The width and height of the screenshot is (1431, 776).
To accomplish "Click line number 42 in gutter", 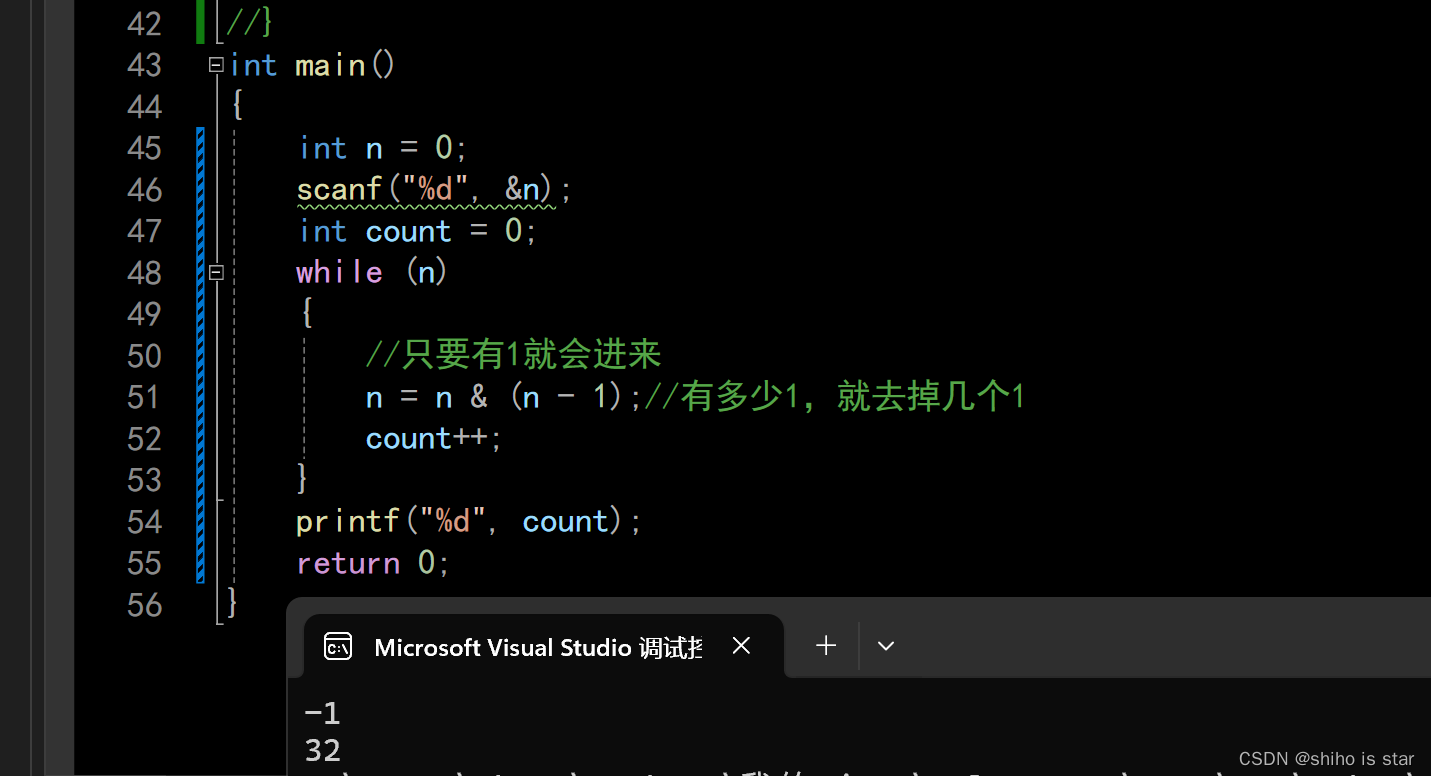I will pos(145,24).
